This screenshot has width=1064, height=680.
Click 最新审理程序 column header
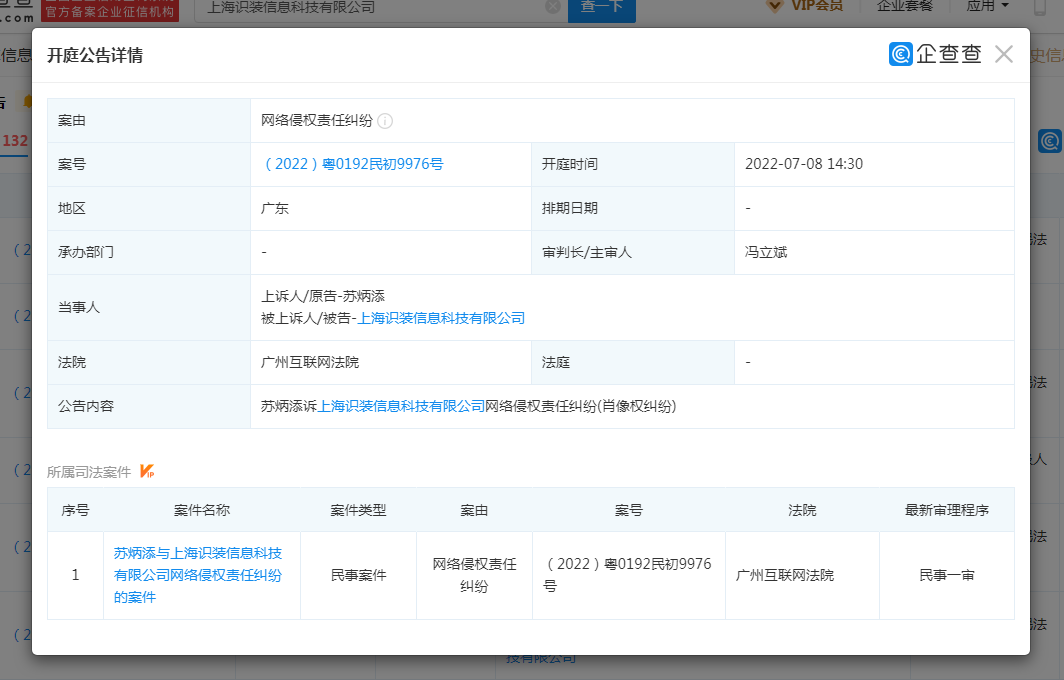[947, 510]
